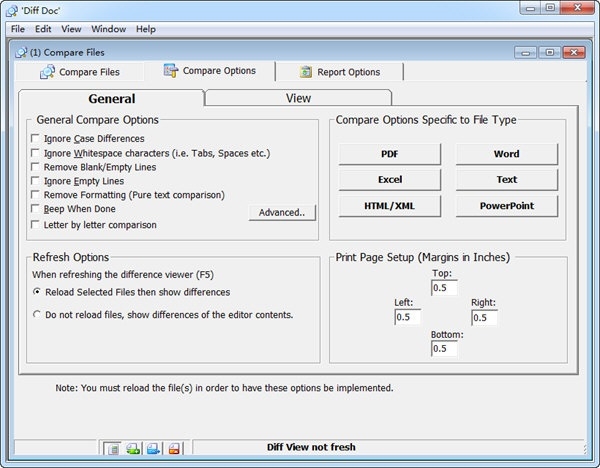Click the all-differences page icon in status bar
600x468 pixels.
point(113,448)
